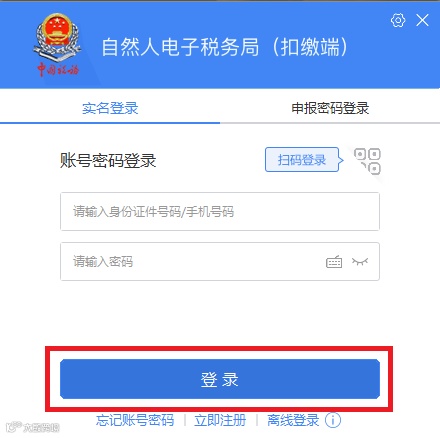Click the info icon beside 离线登录
Screen dimensions: 440x438
[x=333, y=420]
